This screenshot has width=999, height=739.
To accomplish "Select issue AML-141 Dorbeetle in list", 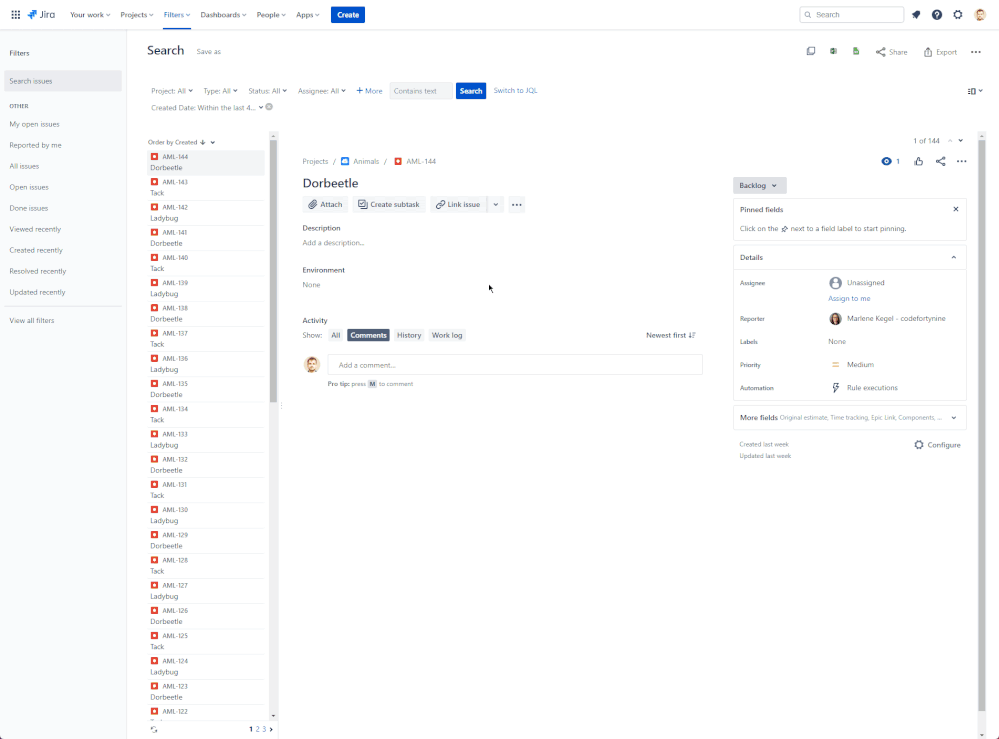I will [206, 238].
